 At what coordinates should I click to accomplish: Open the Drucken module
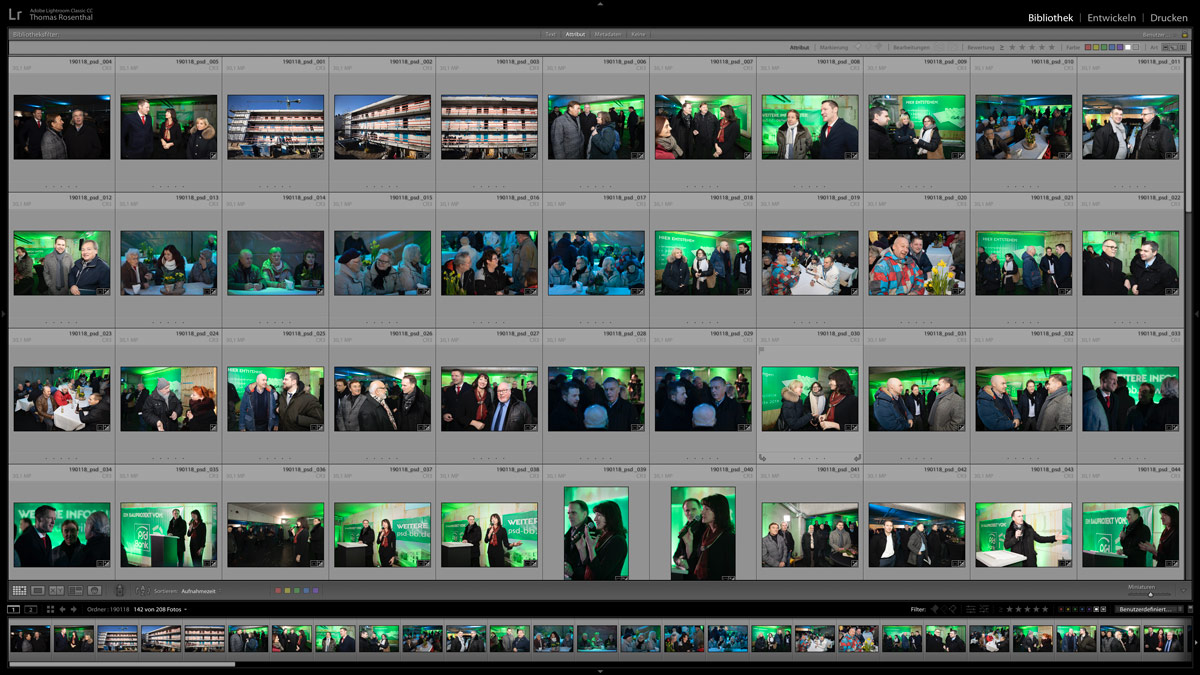[x=1168, y=18]
